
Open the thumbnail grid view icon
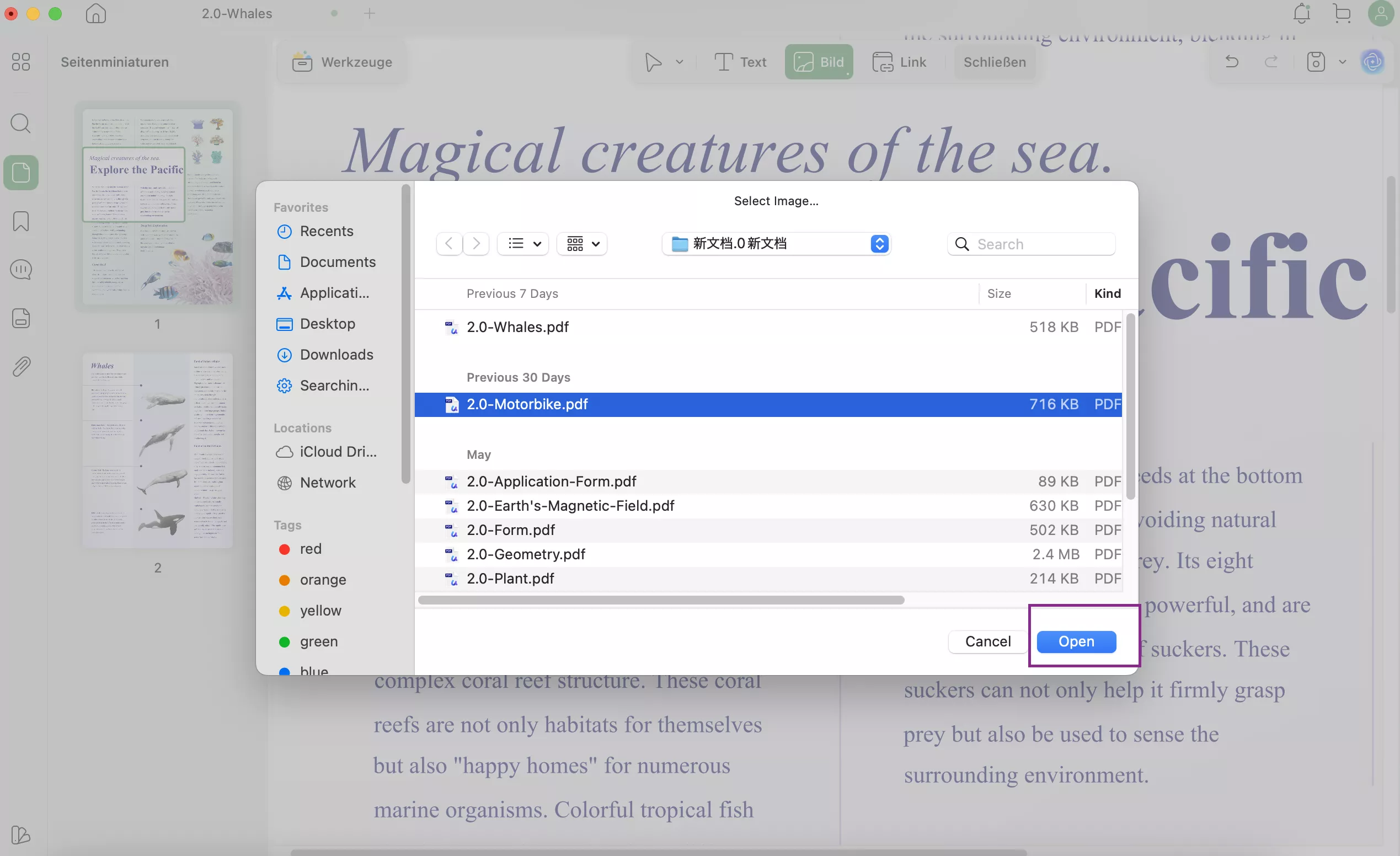(21, 61)
